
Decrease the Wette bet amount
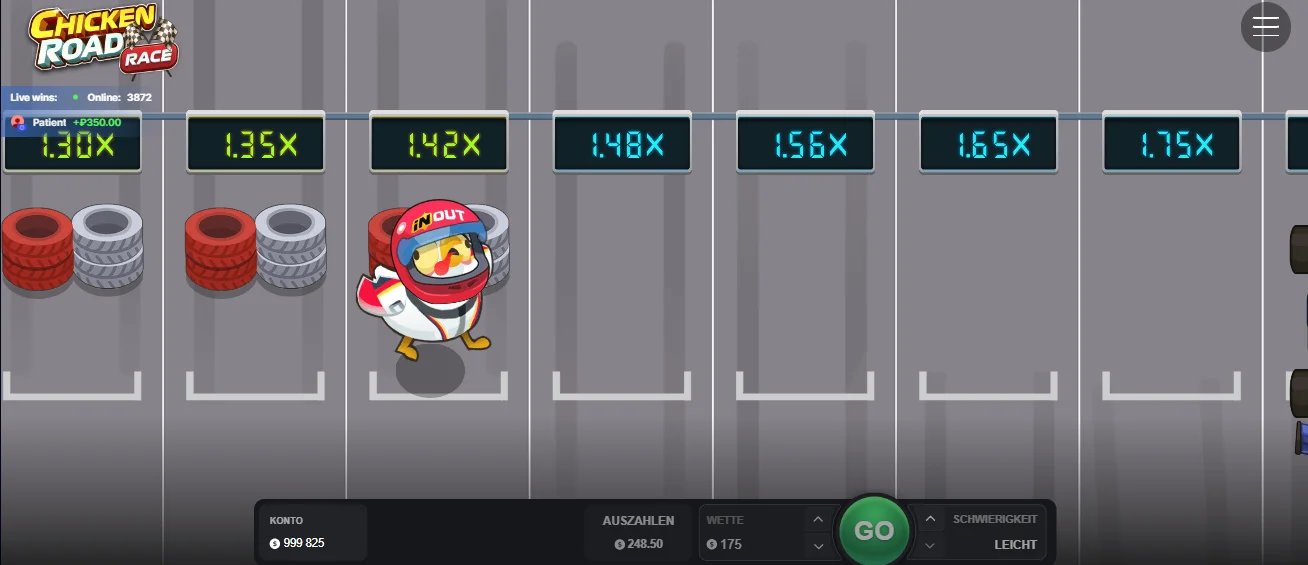pos(818,546)
